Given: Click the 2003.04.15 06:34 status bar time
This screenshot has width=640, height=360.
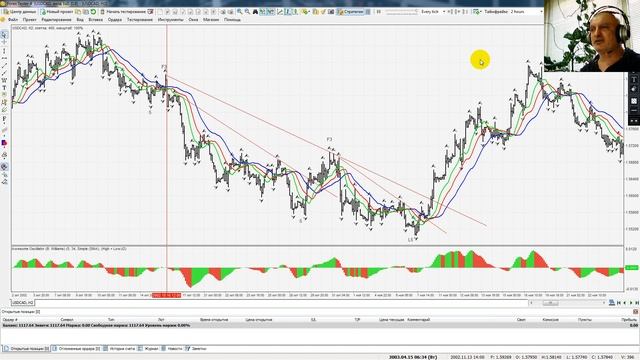Looking at the screenshot, I should coord(413,357).
